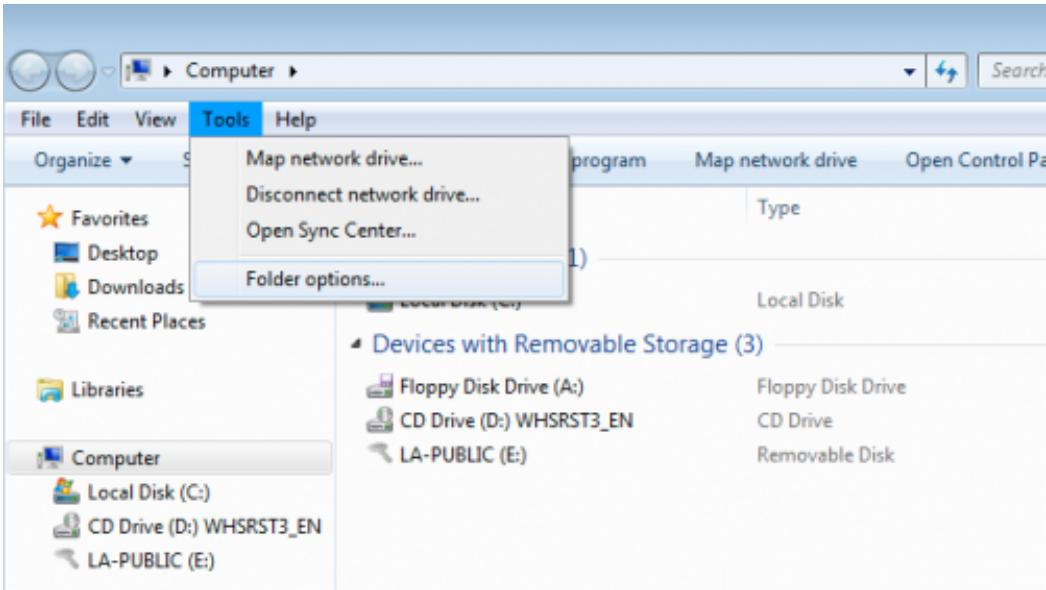Screen dimensions: 1046x590
Task: Open the address bar history dropdown
Action: [909, 71]
